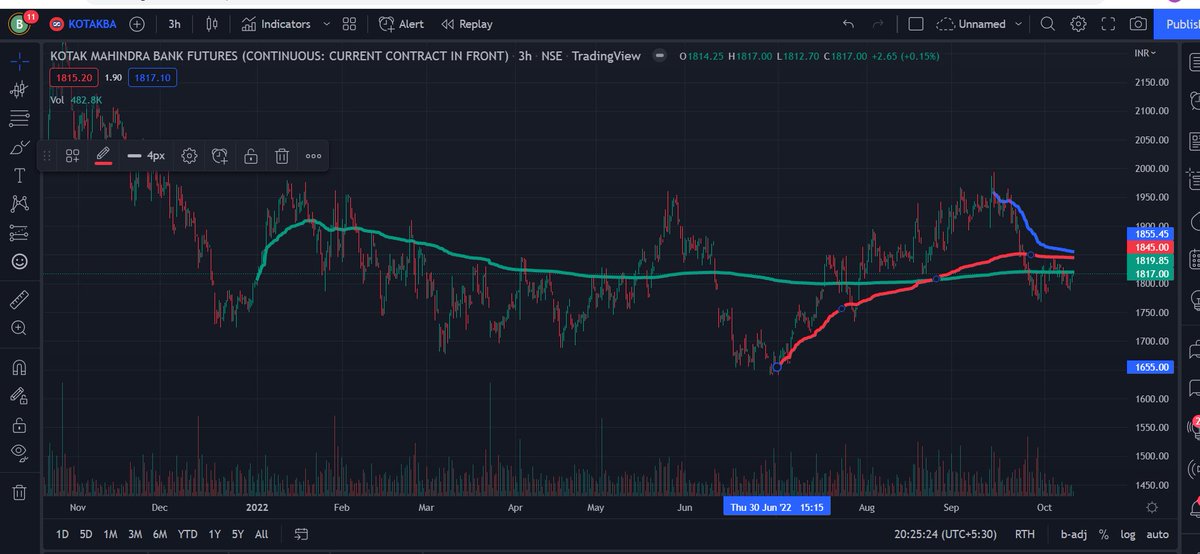The image size is (1200, 554).
Task: Click the Publish button
Action: [1177, 24]
